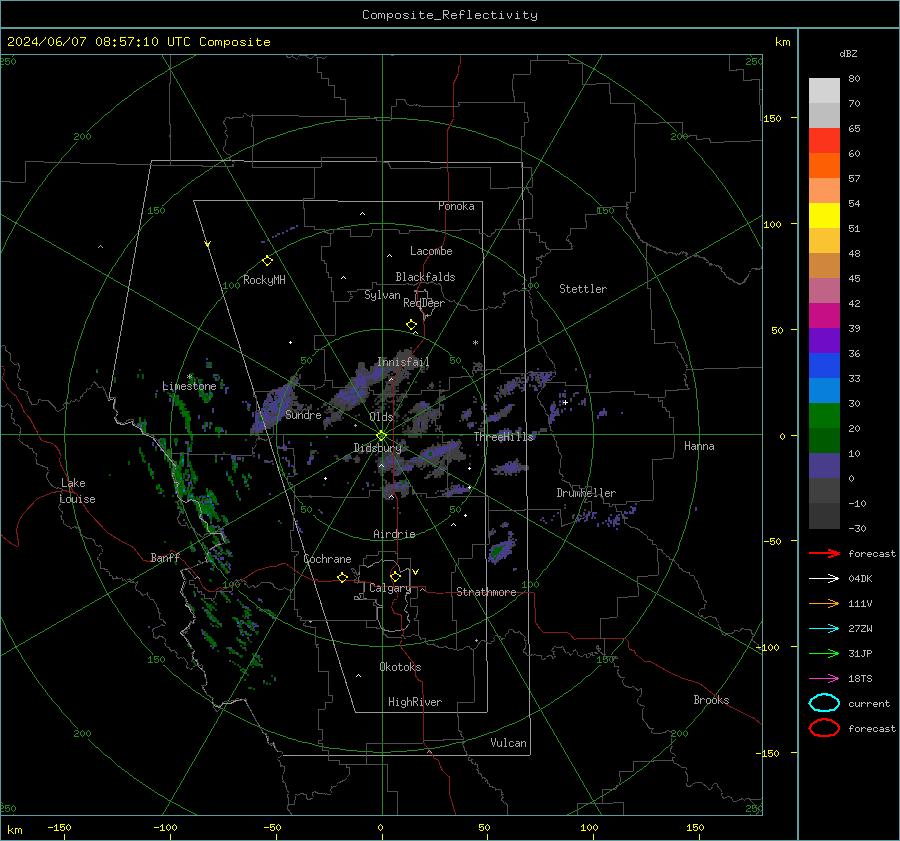Click the slate purple 10-0 dBZ swatch
900x841 pixels.
(x=824, y=466)
